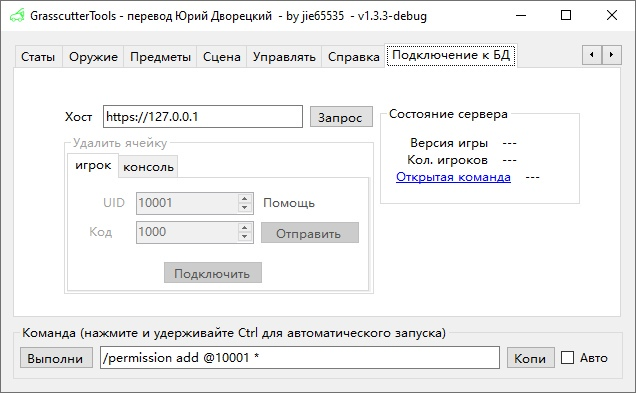Viewport: 636px width, 393px height.
Task: Click the Код number field showing 1000
Action: point(187,232)
